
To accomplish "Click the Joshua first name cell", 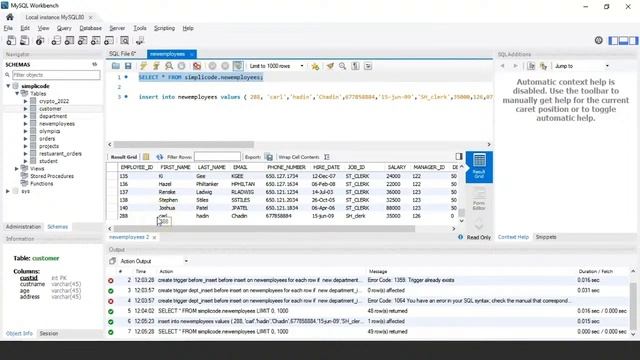I will 167,208.
